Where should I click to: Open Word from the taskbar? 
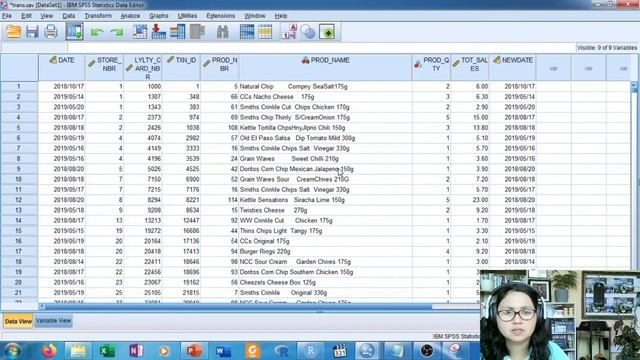coord(223,351)
